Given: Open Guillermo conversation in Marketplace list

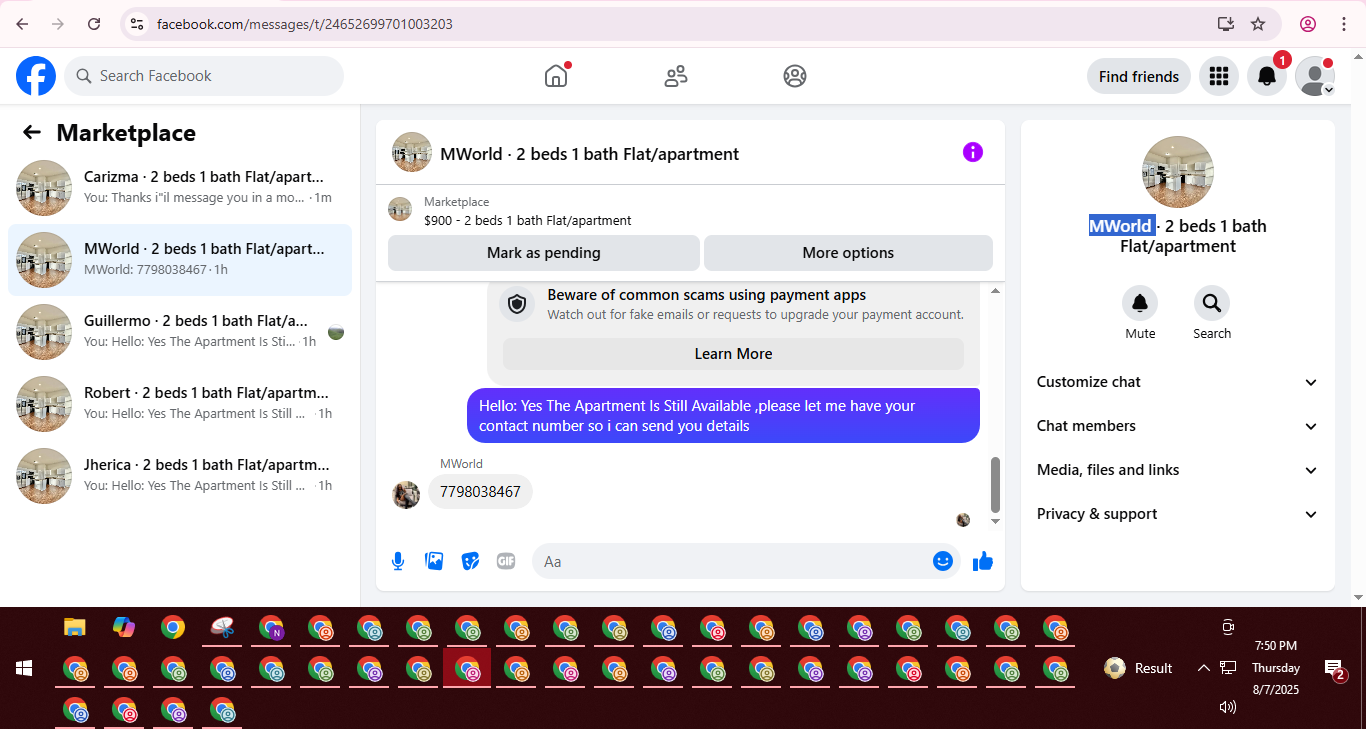Looking at the screenshot, I should coord(180,332).
